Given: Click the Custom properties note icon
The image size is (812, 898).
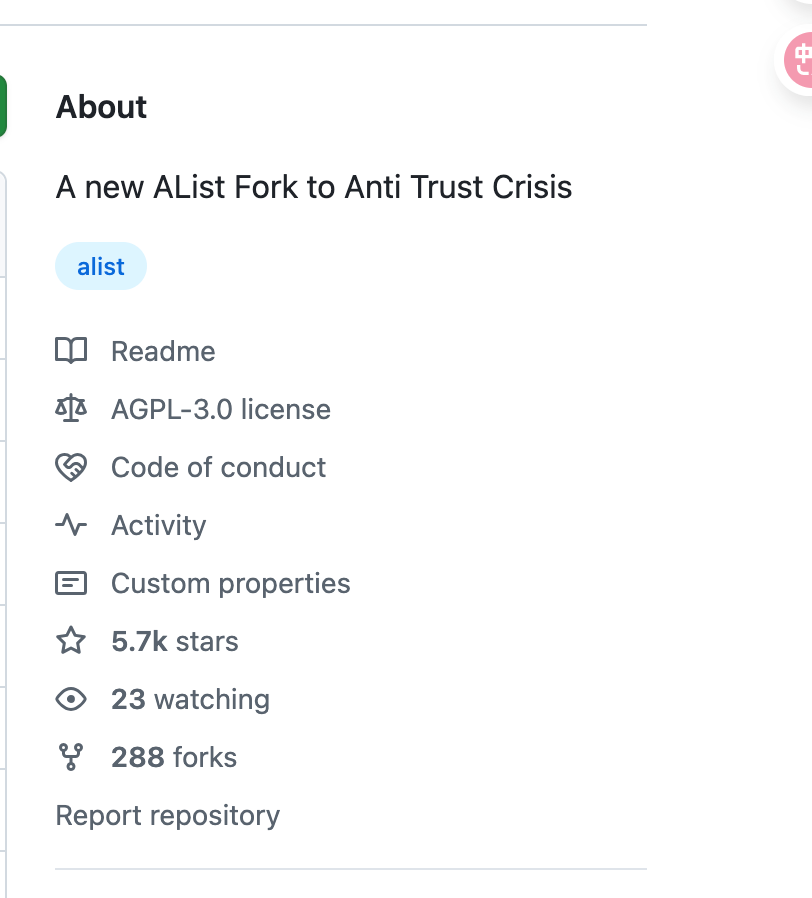Looking at the screenshot, I should (71, 583).
